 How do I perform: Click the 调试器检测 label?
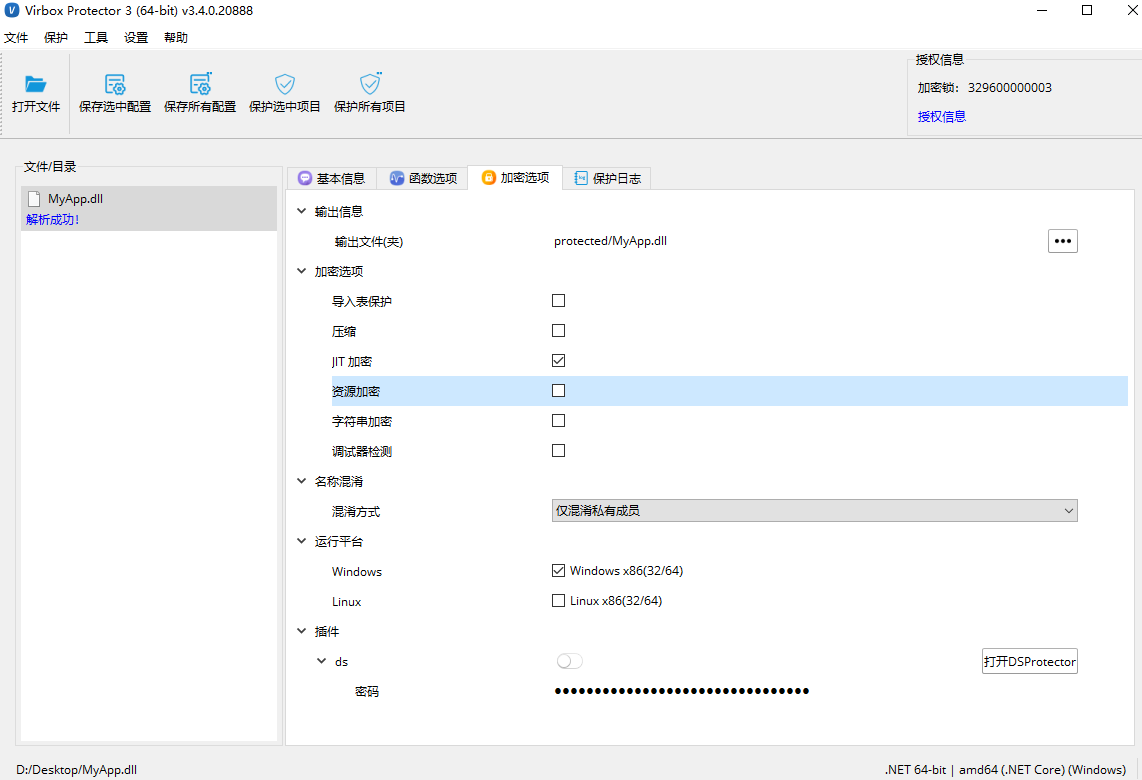362,452
